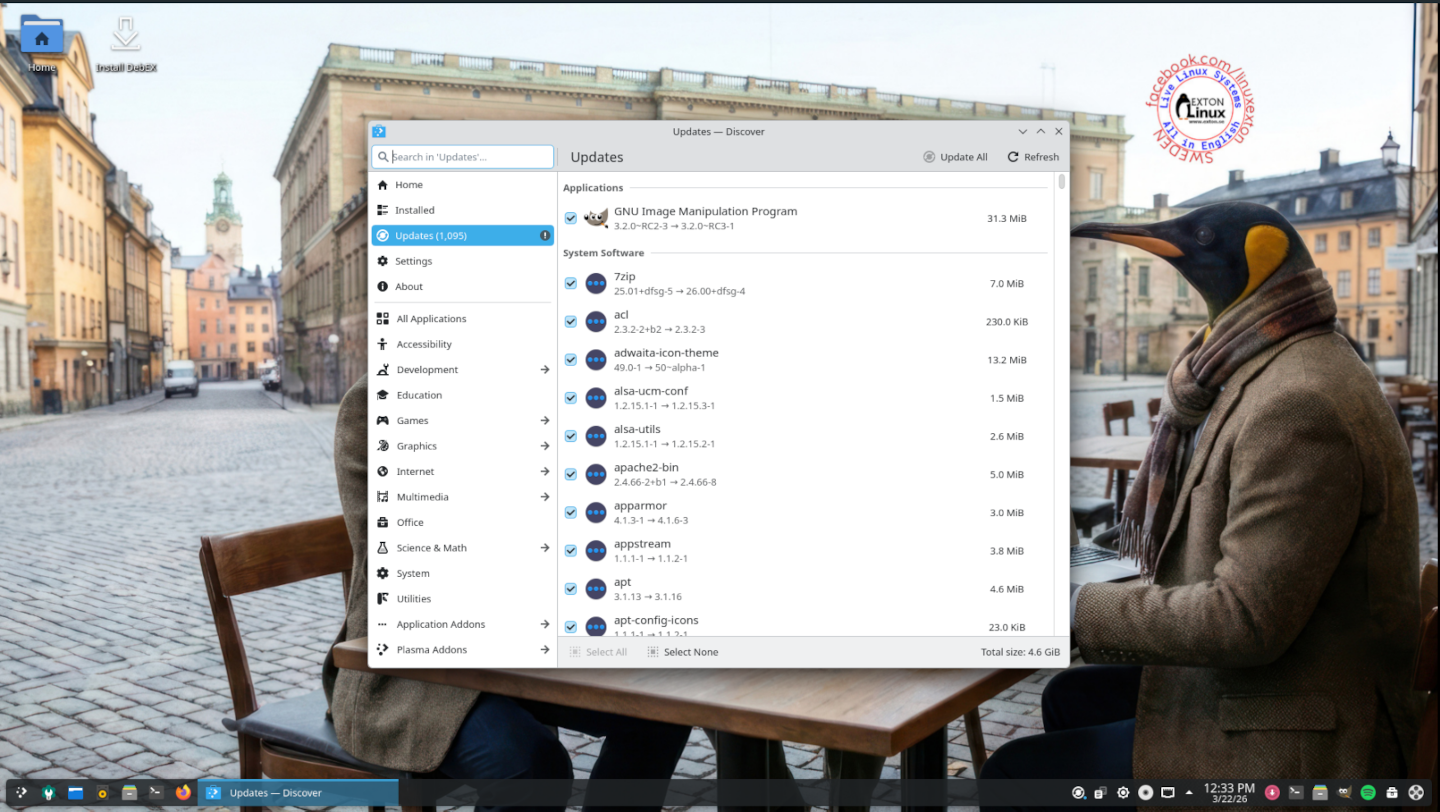Open the Installed page in sidebar
The image size is (1440, 812).
414,210
